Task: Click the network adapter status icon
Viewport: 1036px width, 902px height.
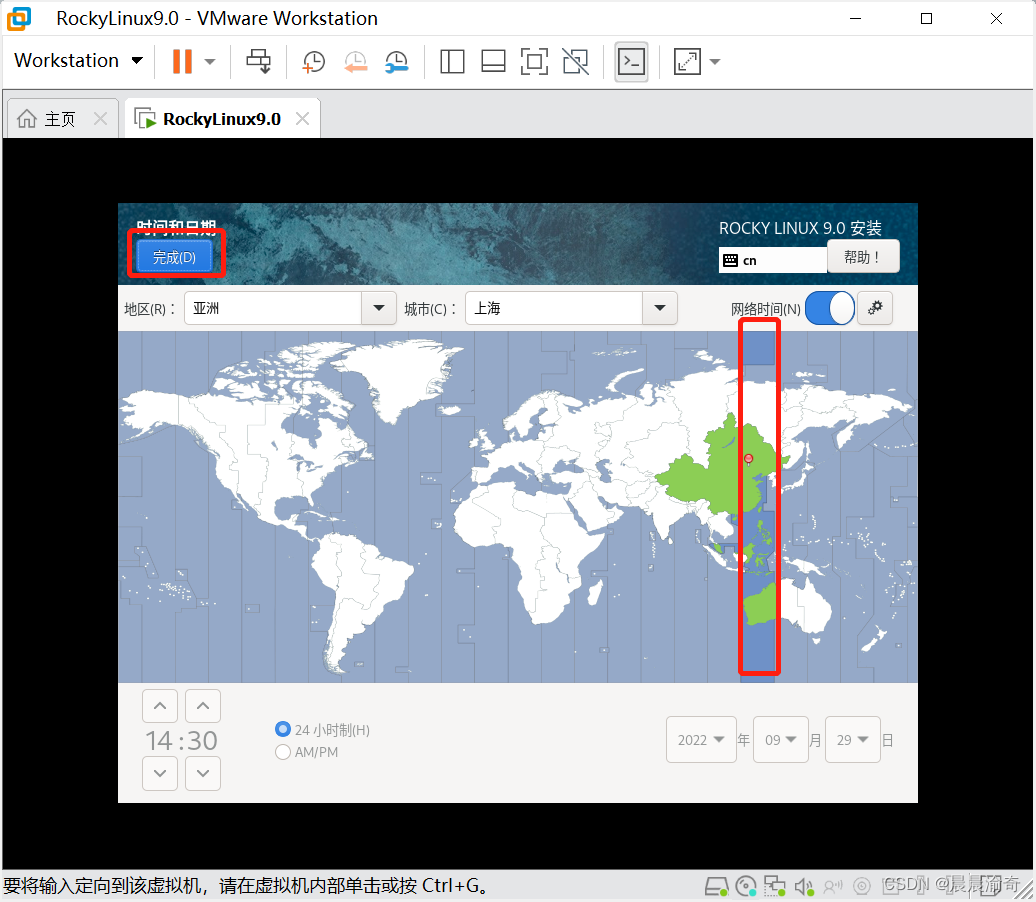Action: [774, 886]
